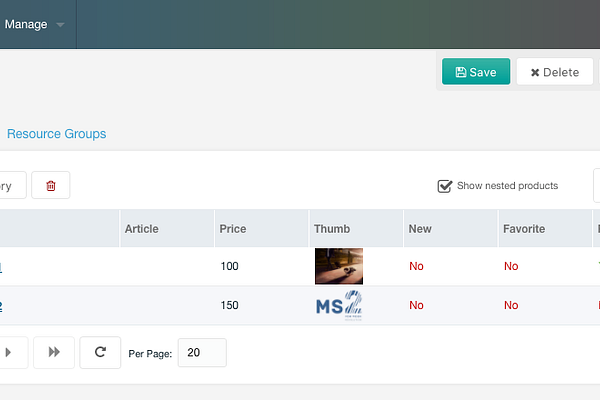This screenshot has width=600, height=400.
Task: Toggle the Favorite value No in second row
Action: 511,305
